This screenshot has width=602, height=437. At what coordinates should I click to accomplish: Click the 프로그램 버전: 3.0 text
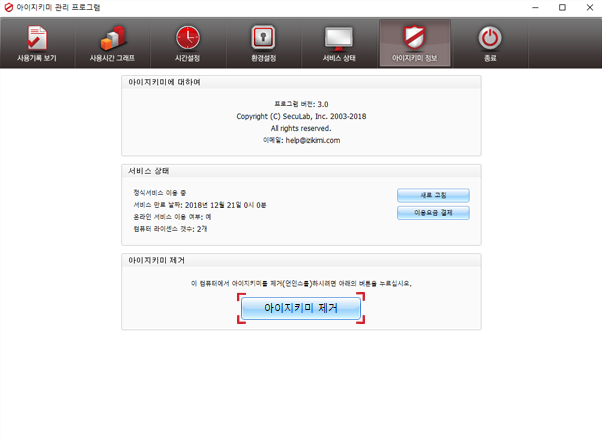tap(301, 104)
